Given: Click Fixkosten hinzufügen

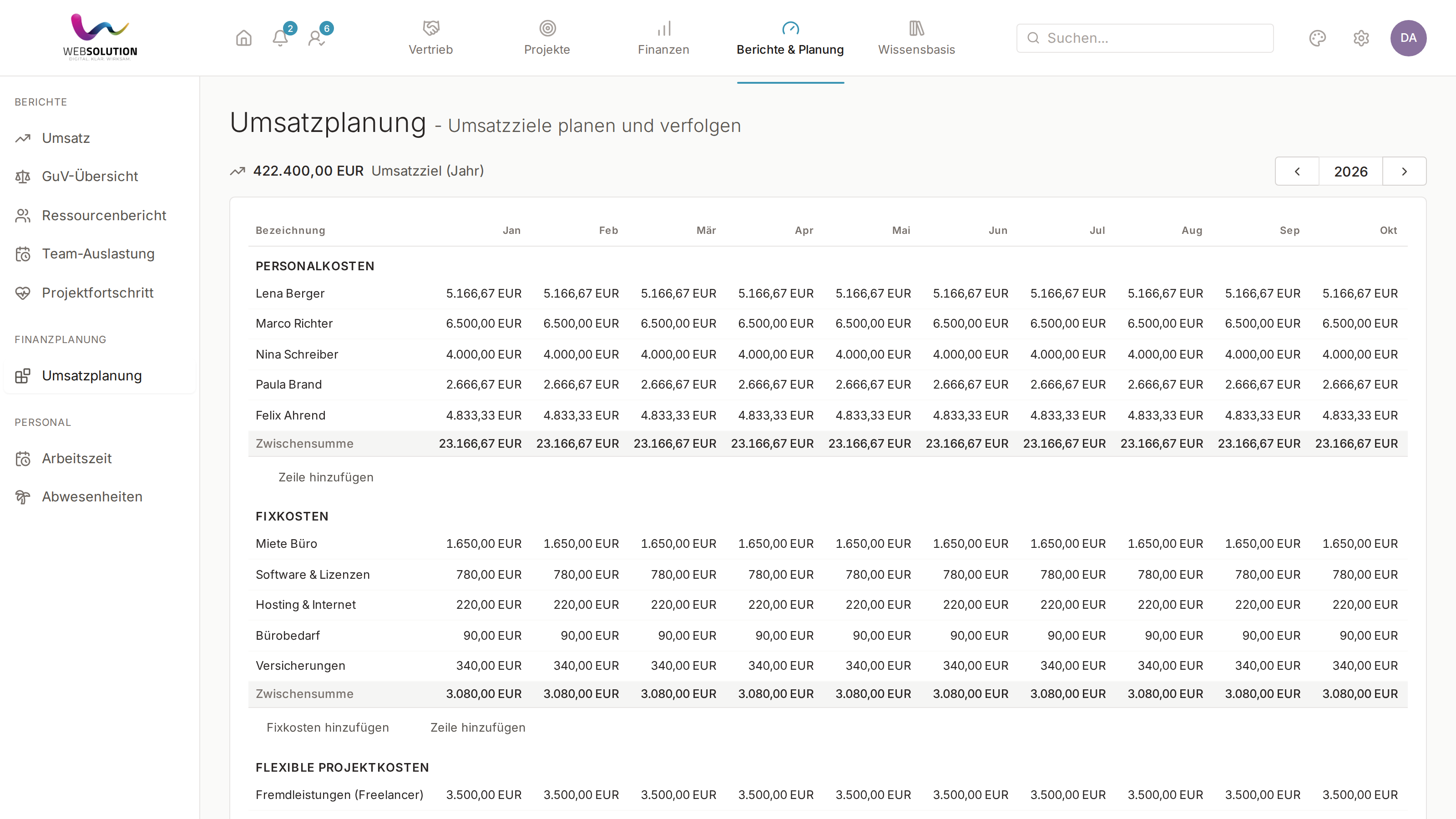Looking at the screenshot, I should pos(328,728).
